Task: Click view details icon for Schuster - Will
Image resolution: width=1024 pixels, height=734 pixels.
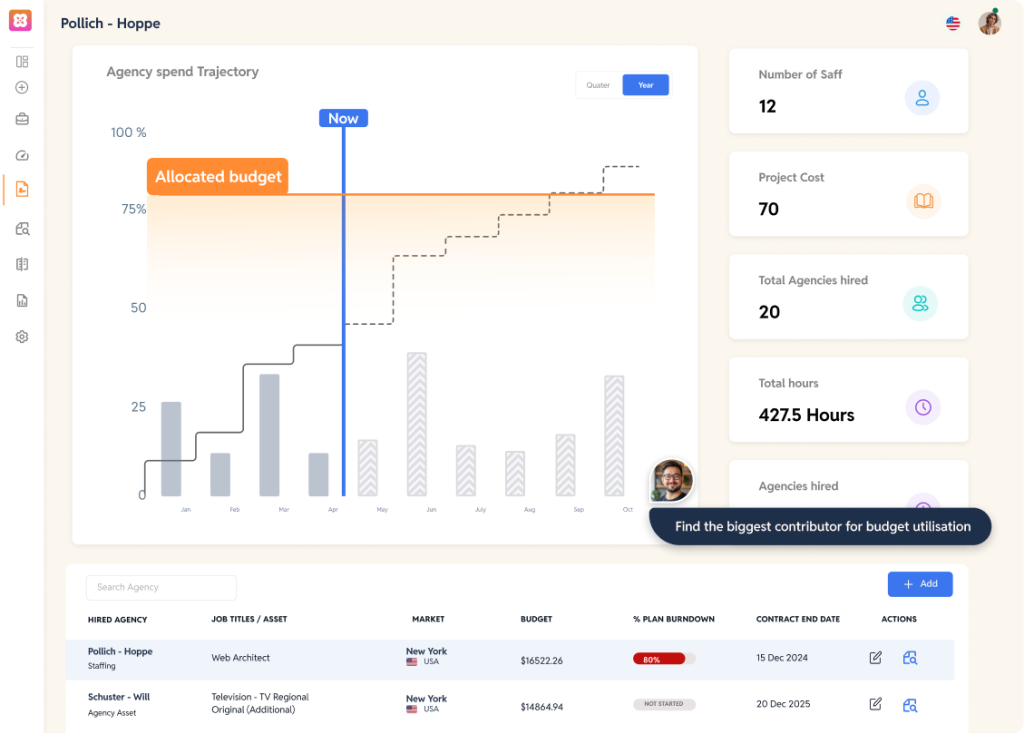Action: tap(910, 705)
